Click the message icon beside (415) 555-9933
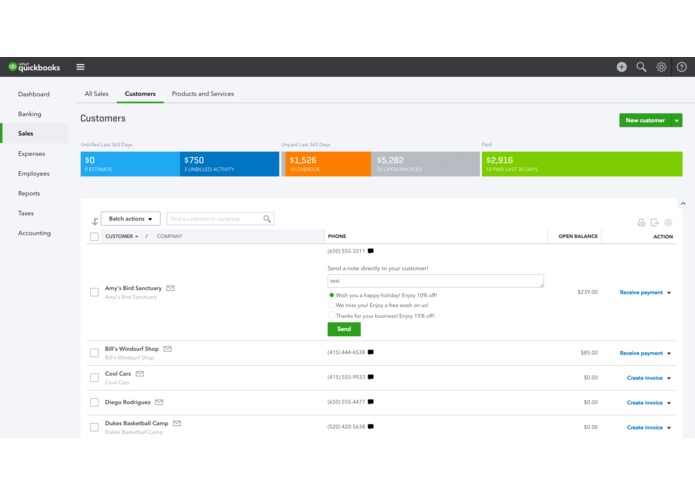 (x=371, y=377)
